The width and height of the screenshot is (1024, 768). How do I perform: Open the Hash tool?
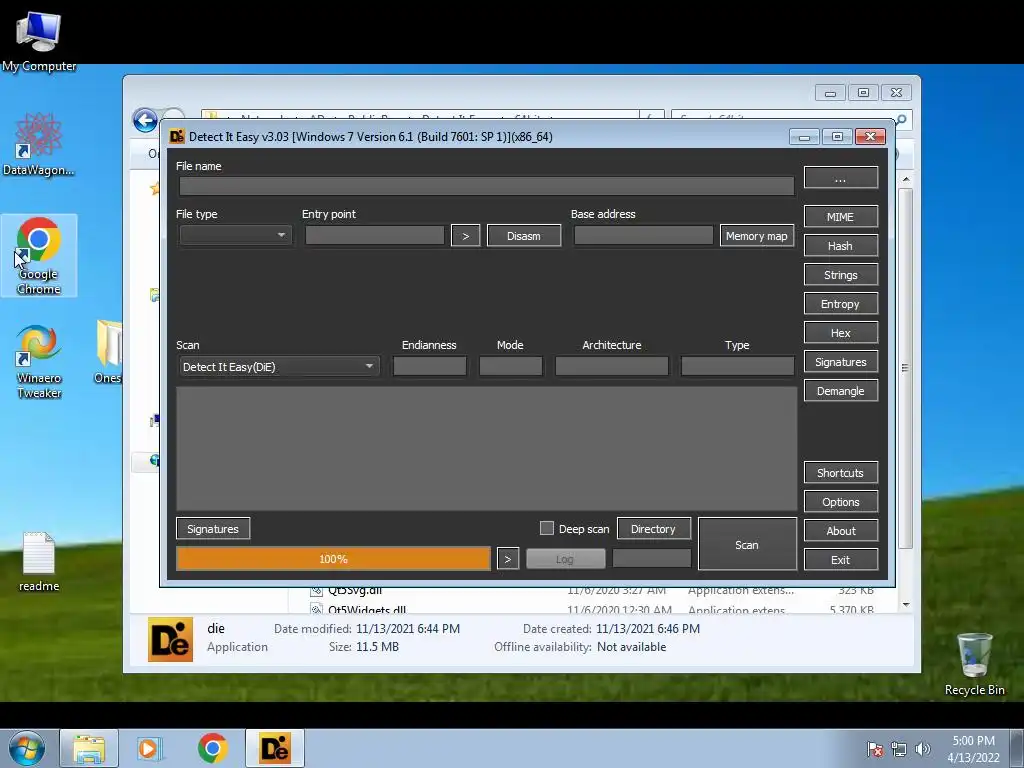840,246
